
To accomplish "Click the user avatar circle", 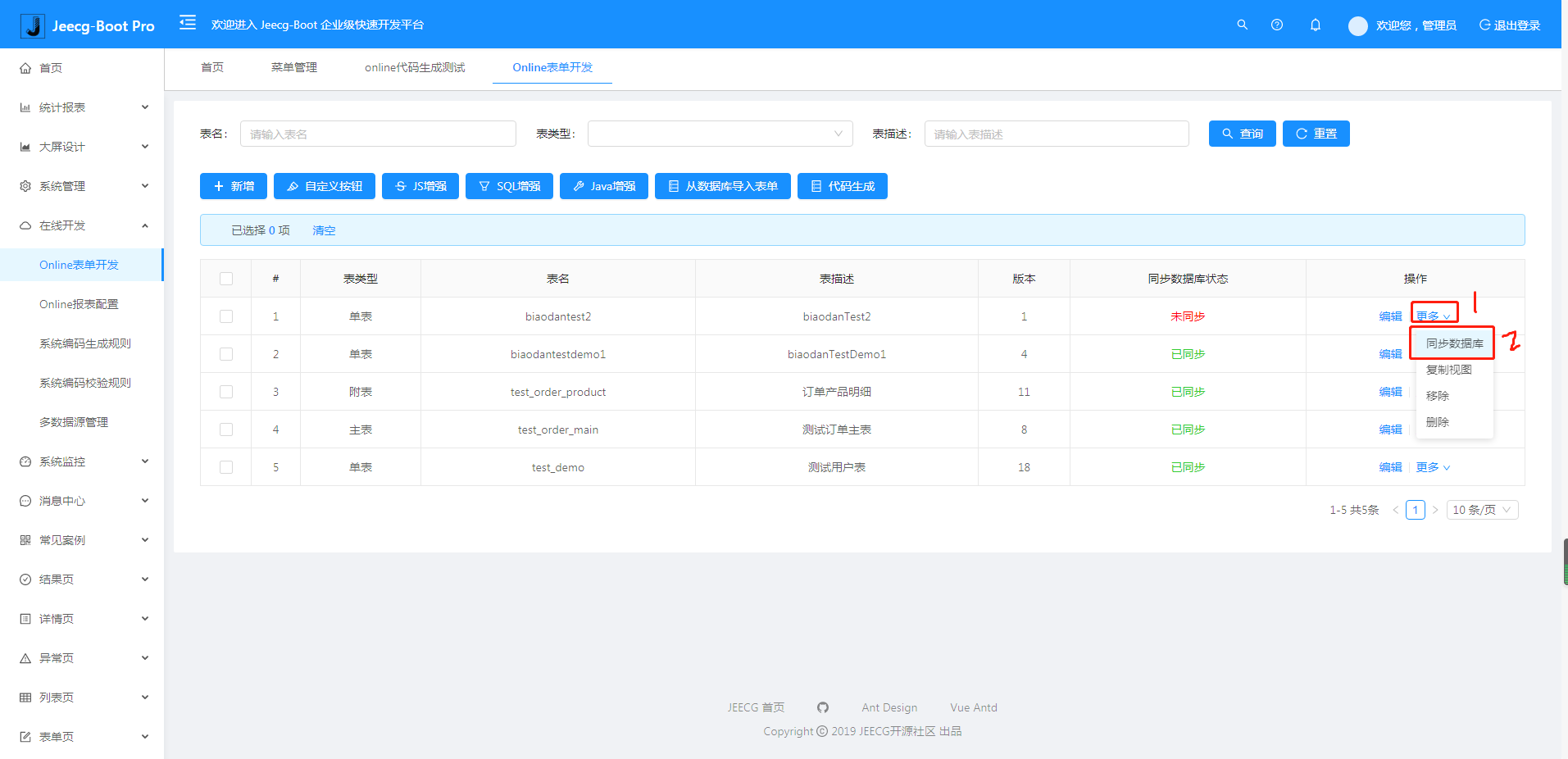I will (x=1358, y=26).
